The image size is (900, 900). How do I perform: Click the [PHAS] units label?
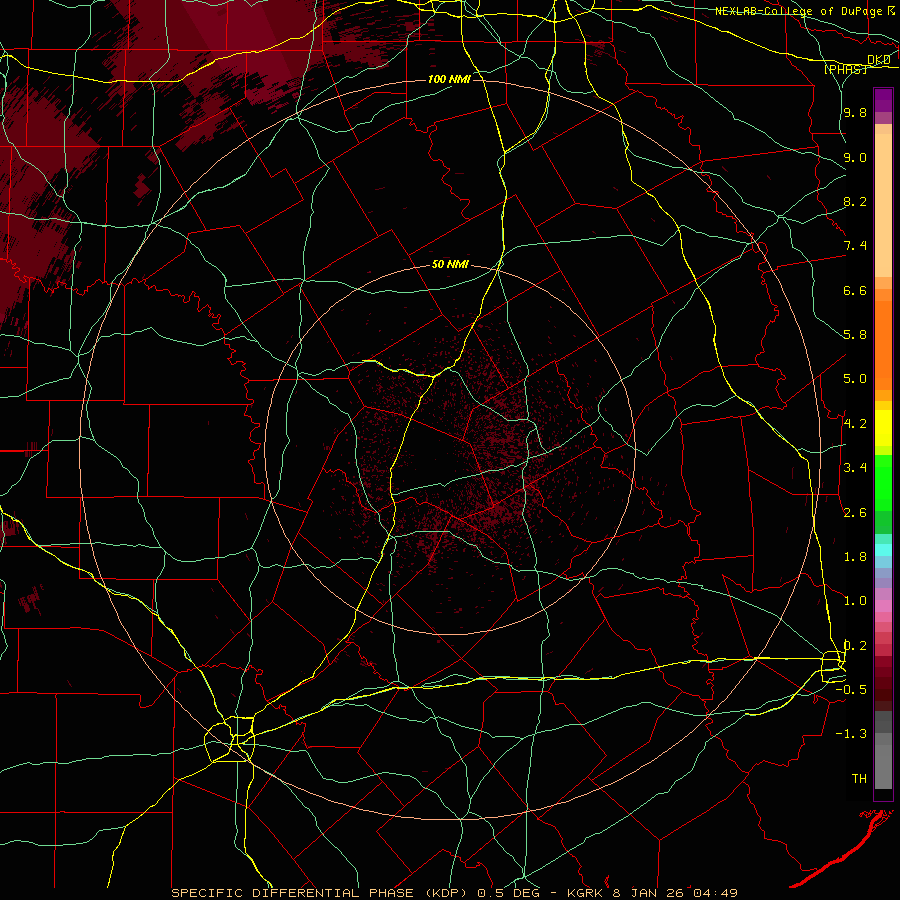(x=845, y=69)
